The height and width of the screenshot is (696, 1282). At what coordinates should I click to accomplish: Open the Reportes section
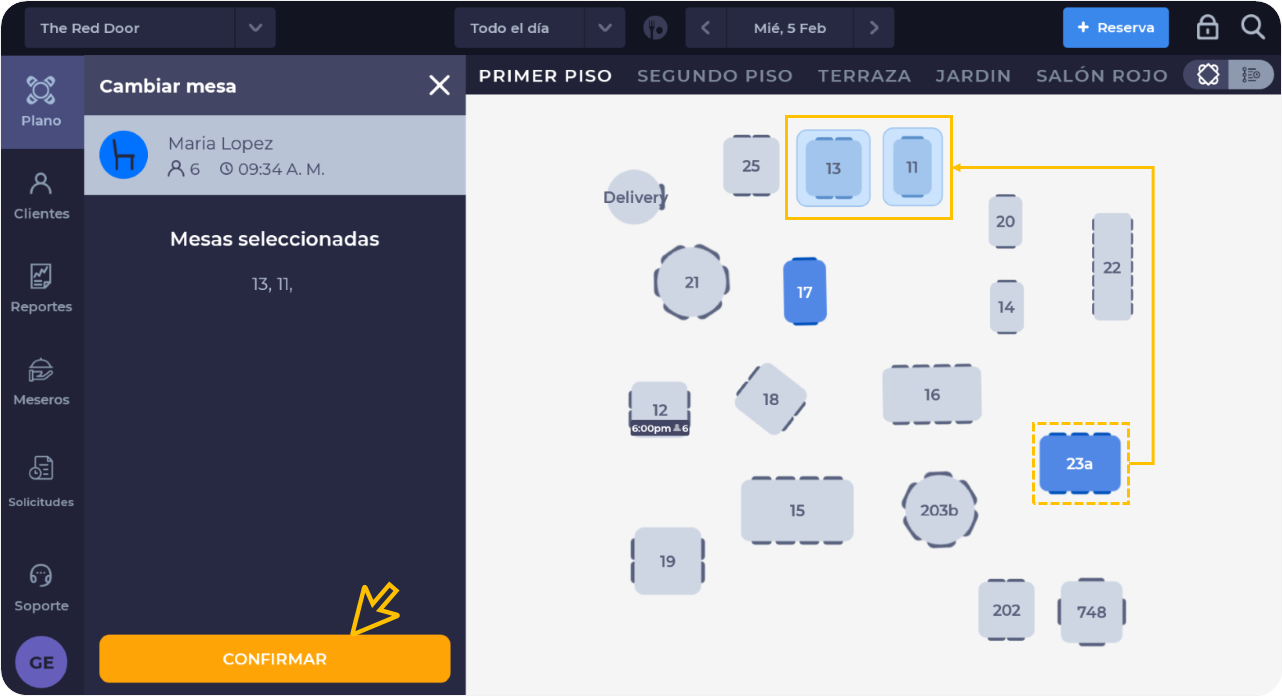click(41, 289)
